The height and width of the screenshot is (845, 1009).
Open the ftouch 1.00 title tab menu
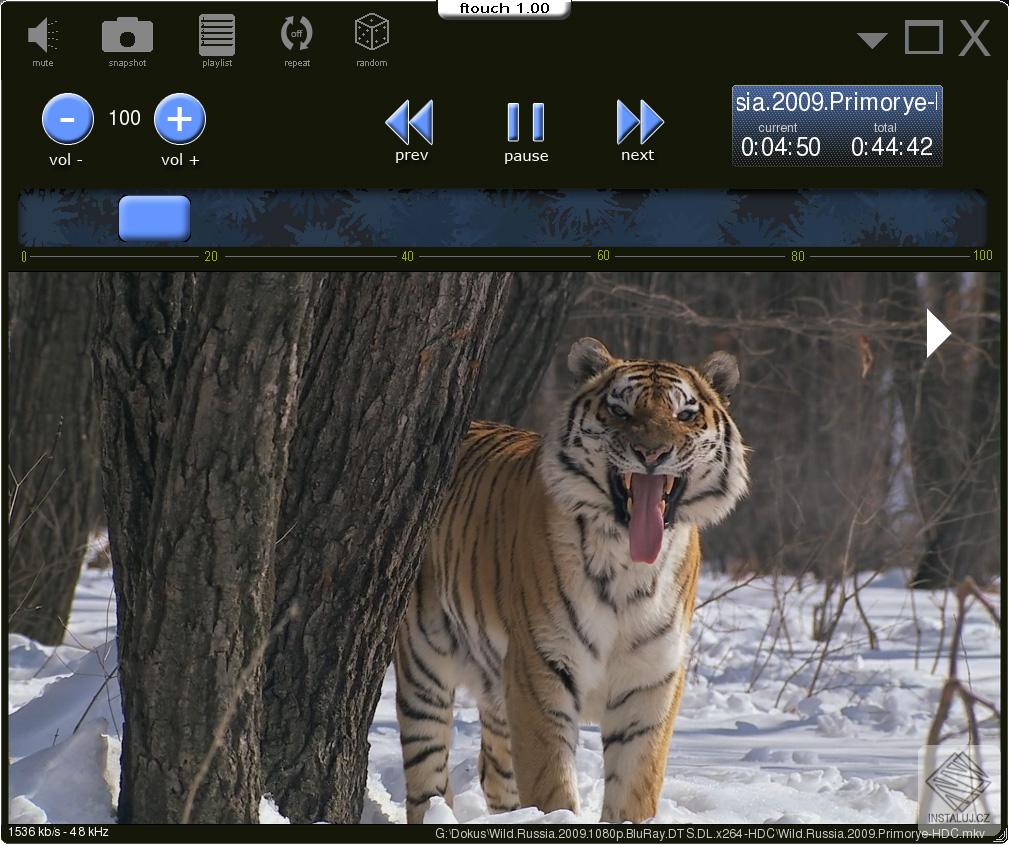tap(504, 8)
